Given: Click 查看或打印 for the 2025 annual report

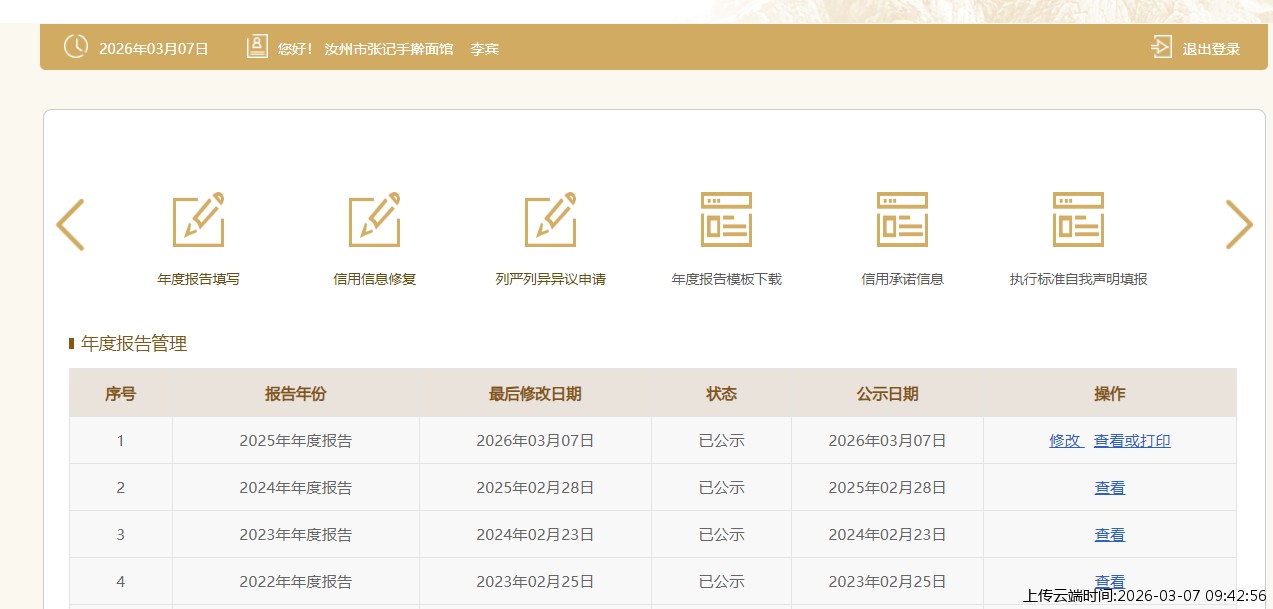Looking at the screenshot, I should tap(1132, 441).
